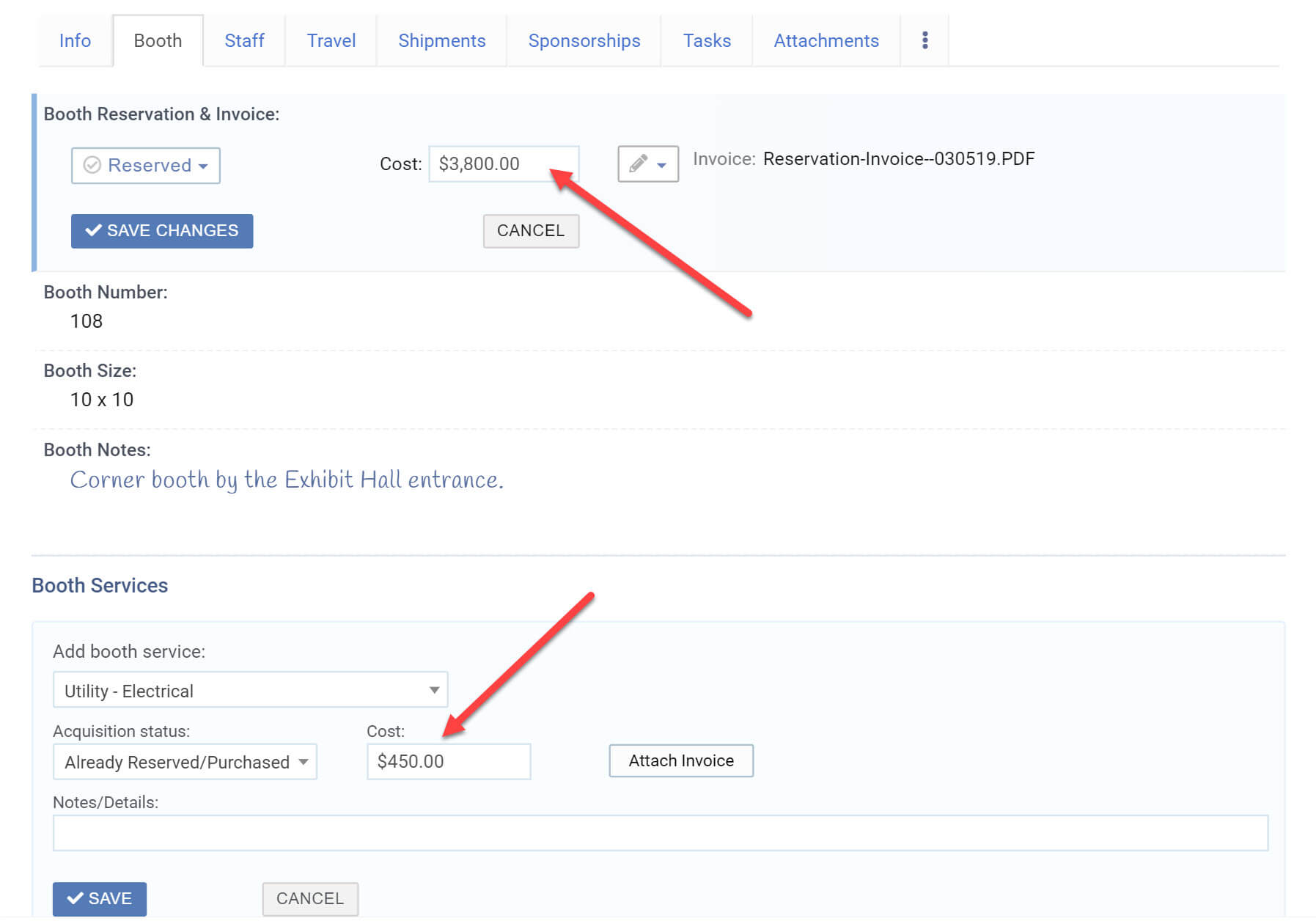Click the Cost field showing $3,800.00
This screenshot has width=1316, height=921.
pos(504,164)
